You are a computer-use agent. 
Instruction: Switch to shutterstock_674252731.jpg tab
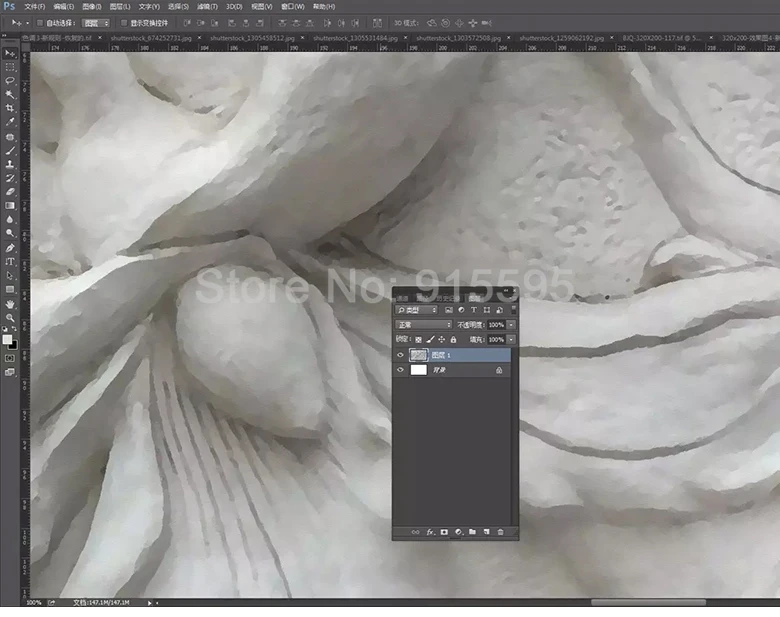point(151,38)
